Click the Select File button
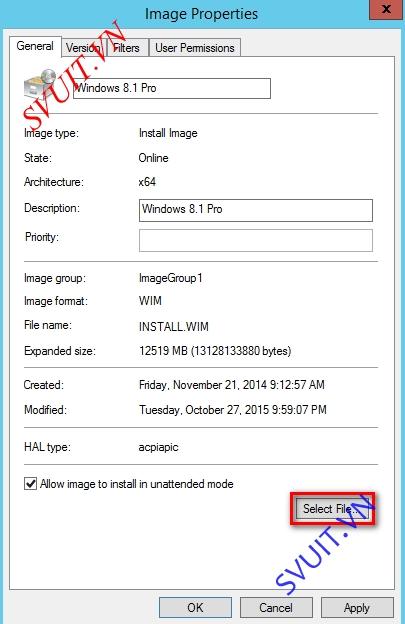The width and height of the screenshot is (405, 624). click(x=333, y=509)
